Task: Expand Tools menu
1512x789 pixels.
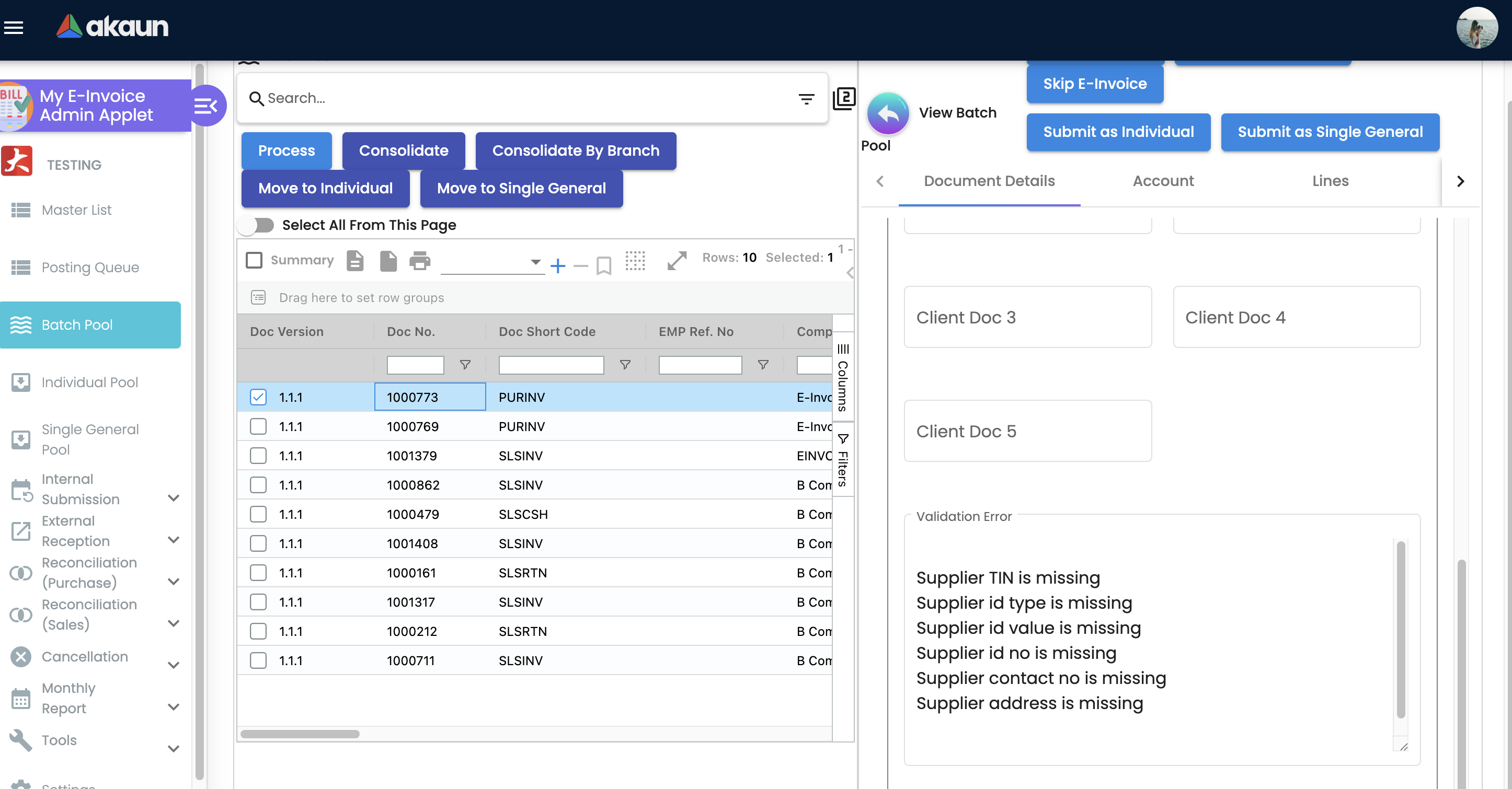Action: pos(173,749)
